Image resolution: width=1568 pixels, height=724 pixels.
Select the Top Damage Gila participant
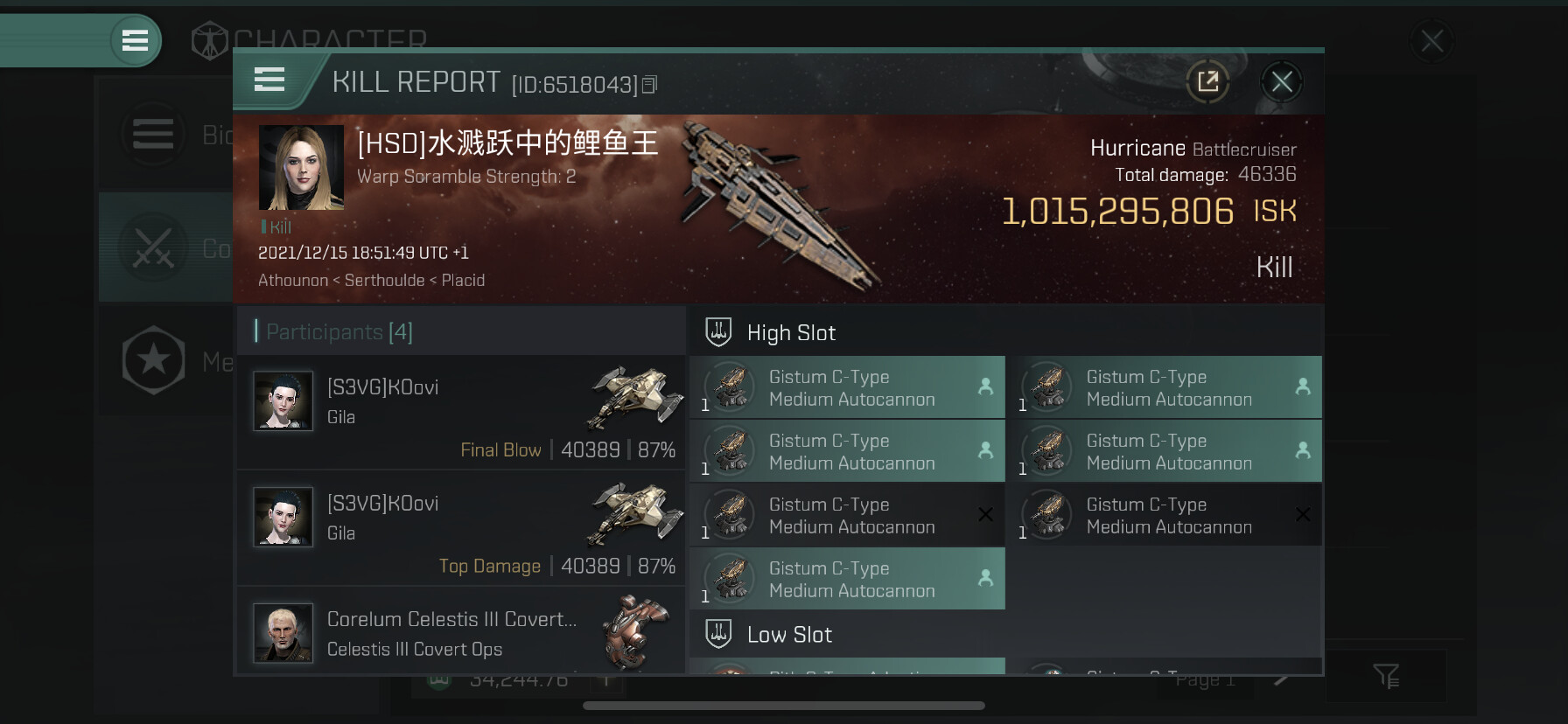461,528
